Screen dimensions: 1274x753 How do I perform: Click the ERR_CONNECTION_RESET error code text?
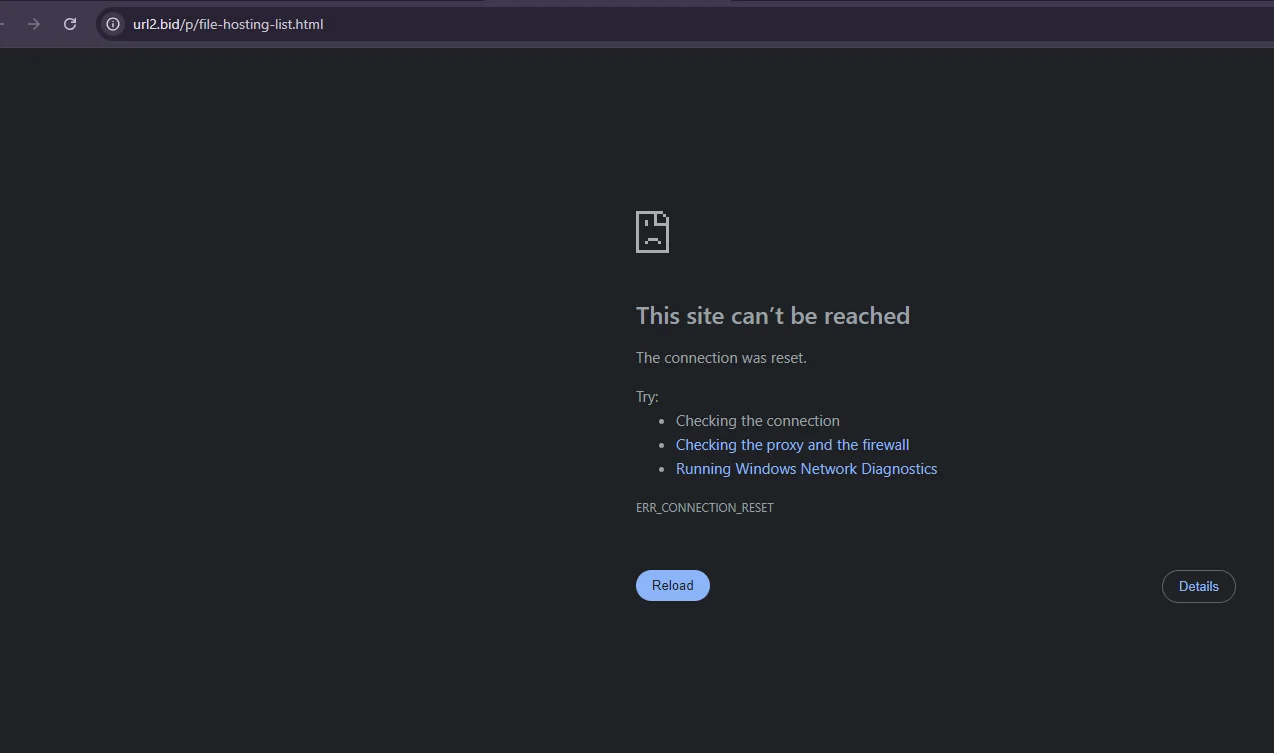pos(705,508)
